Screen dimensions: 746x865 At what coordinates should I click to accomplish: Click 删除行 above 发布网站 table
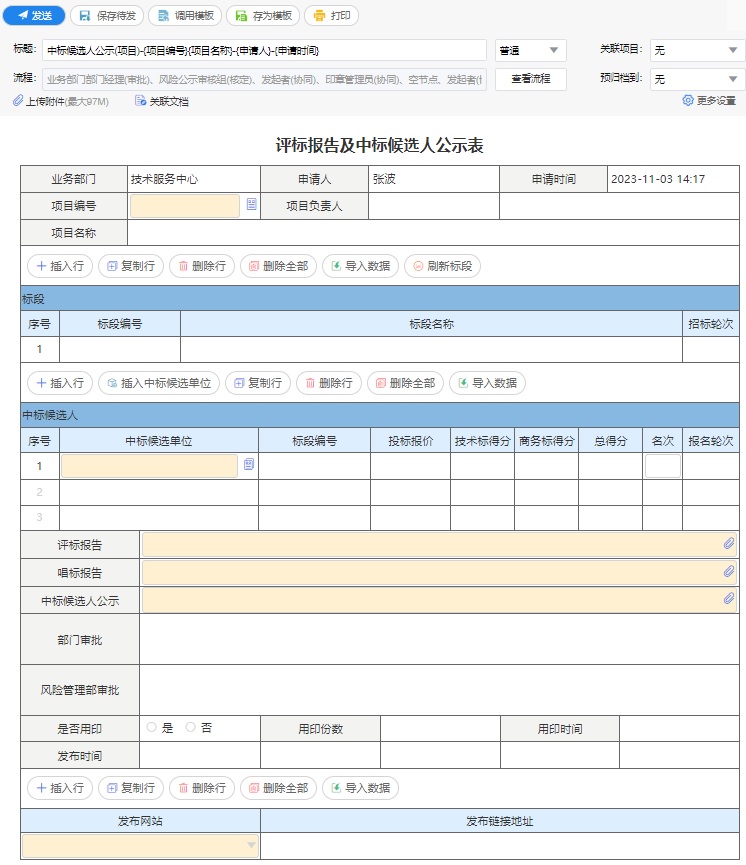point(202,788)
